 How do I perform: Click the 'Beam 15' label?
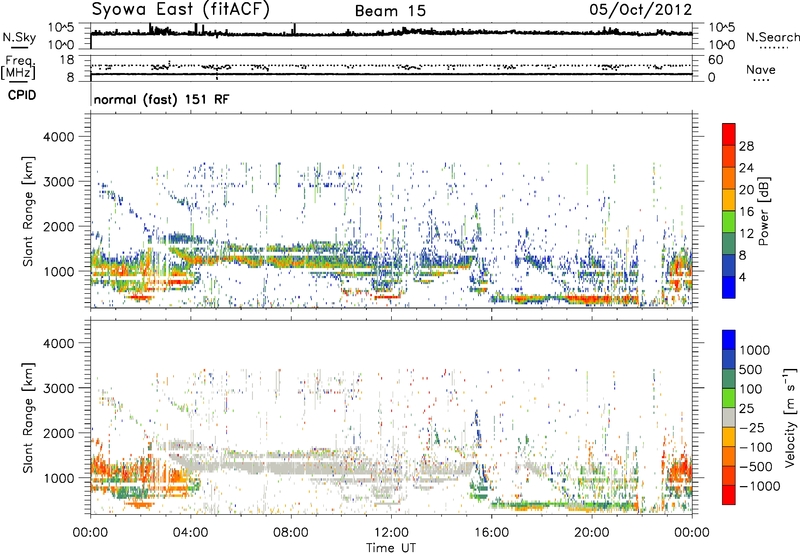click(x=390, y=11)
